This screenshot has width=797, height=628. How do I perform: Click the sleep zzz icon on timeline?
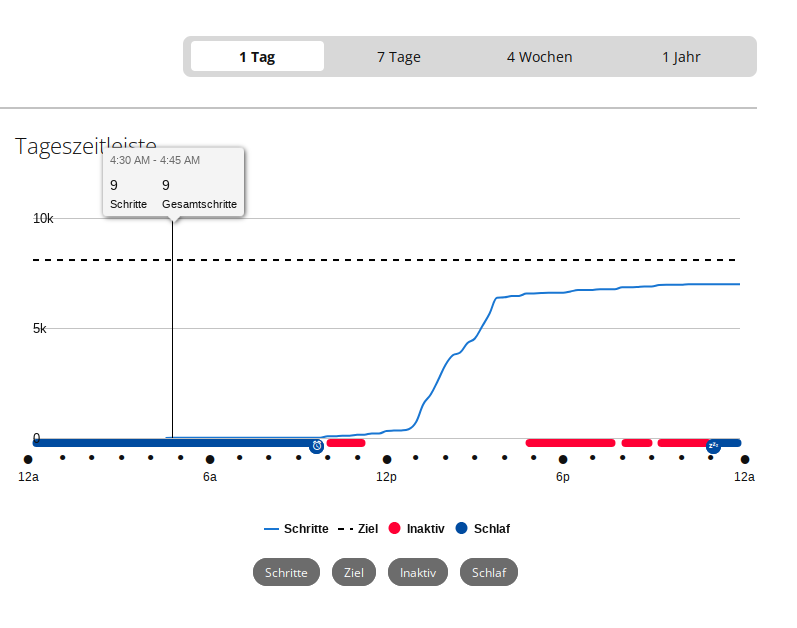tap(713, 446)
